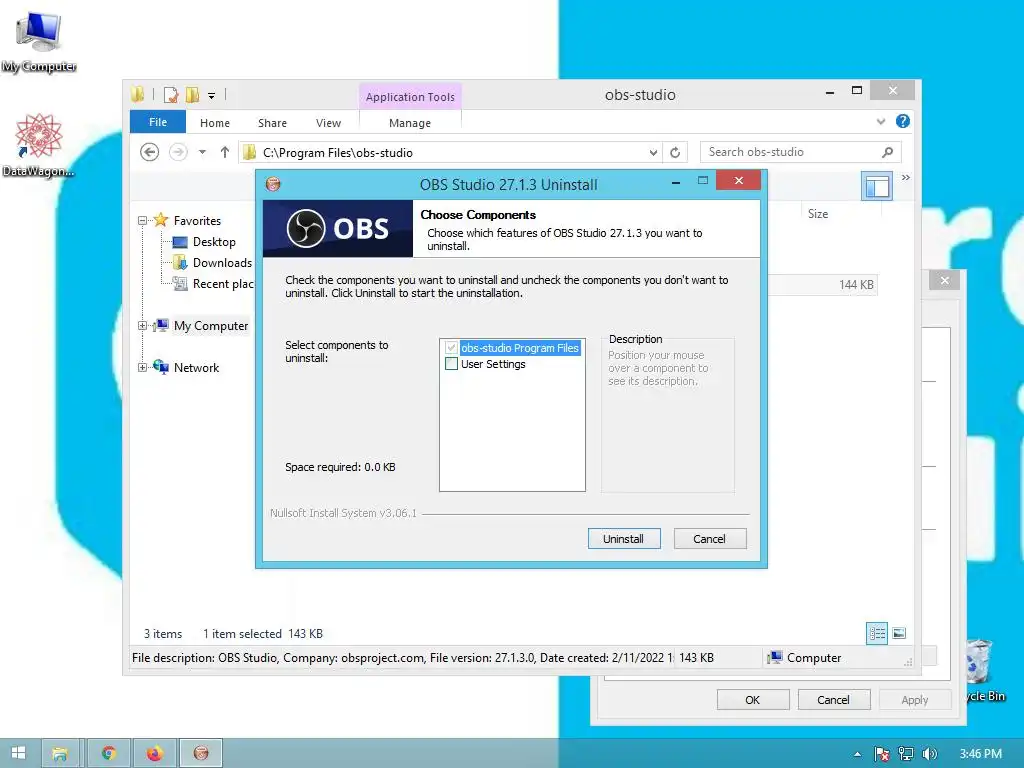Open File Explorer from taskbar
Screen dimensions: 1024x768
60,753
